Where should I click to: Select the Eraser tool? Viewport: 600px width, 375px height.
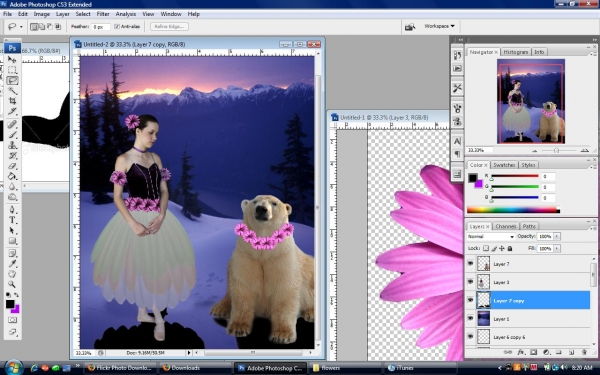pyautogui.click(x=12, y=166)
